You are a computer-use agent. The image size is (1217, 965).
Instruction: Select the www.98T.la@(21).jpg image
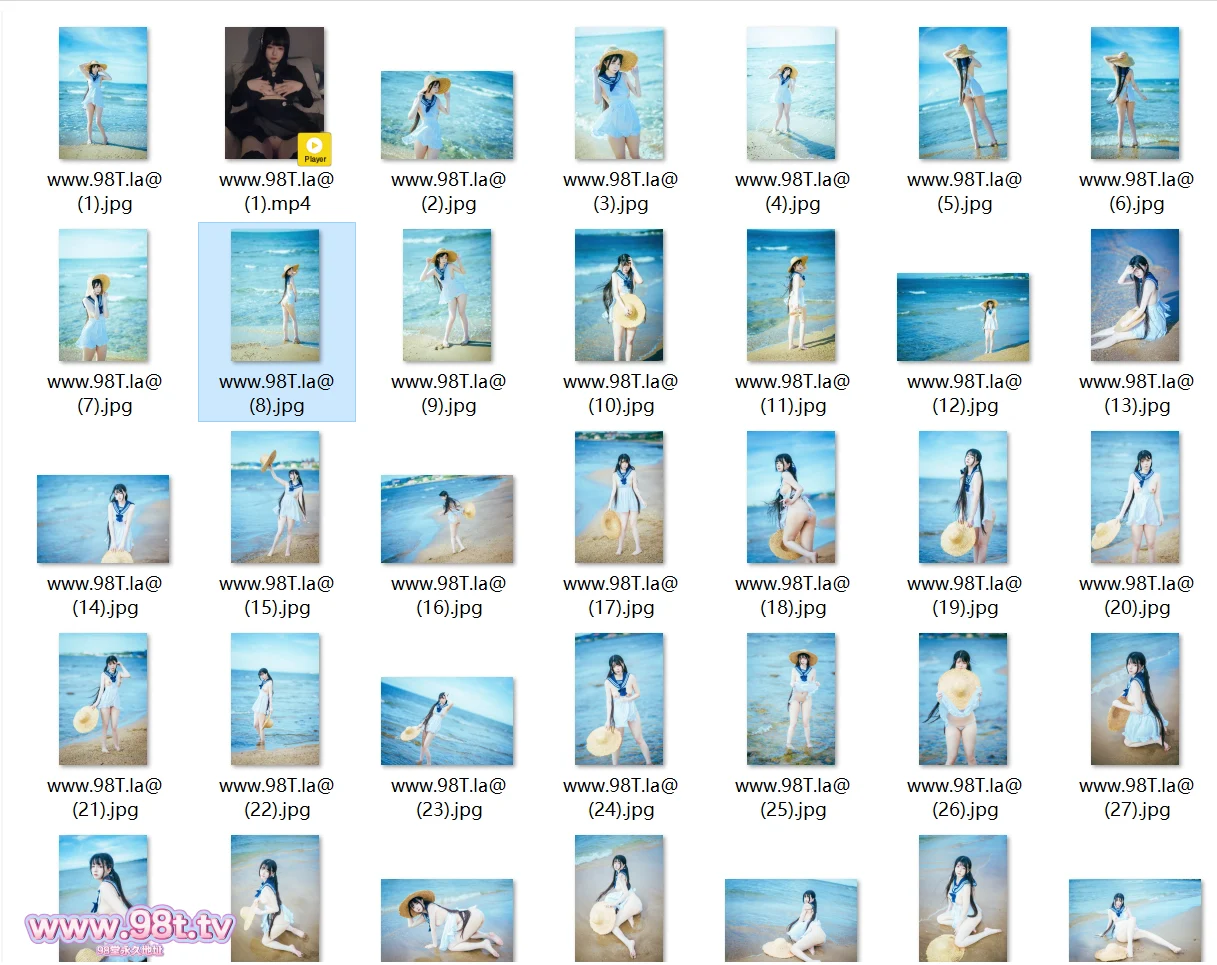point(103,699)
